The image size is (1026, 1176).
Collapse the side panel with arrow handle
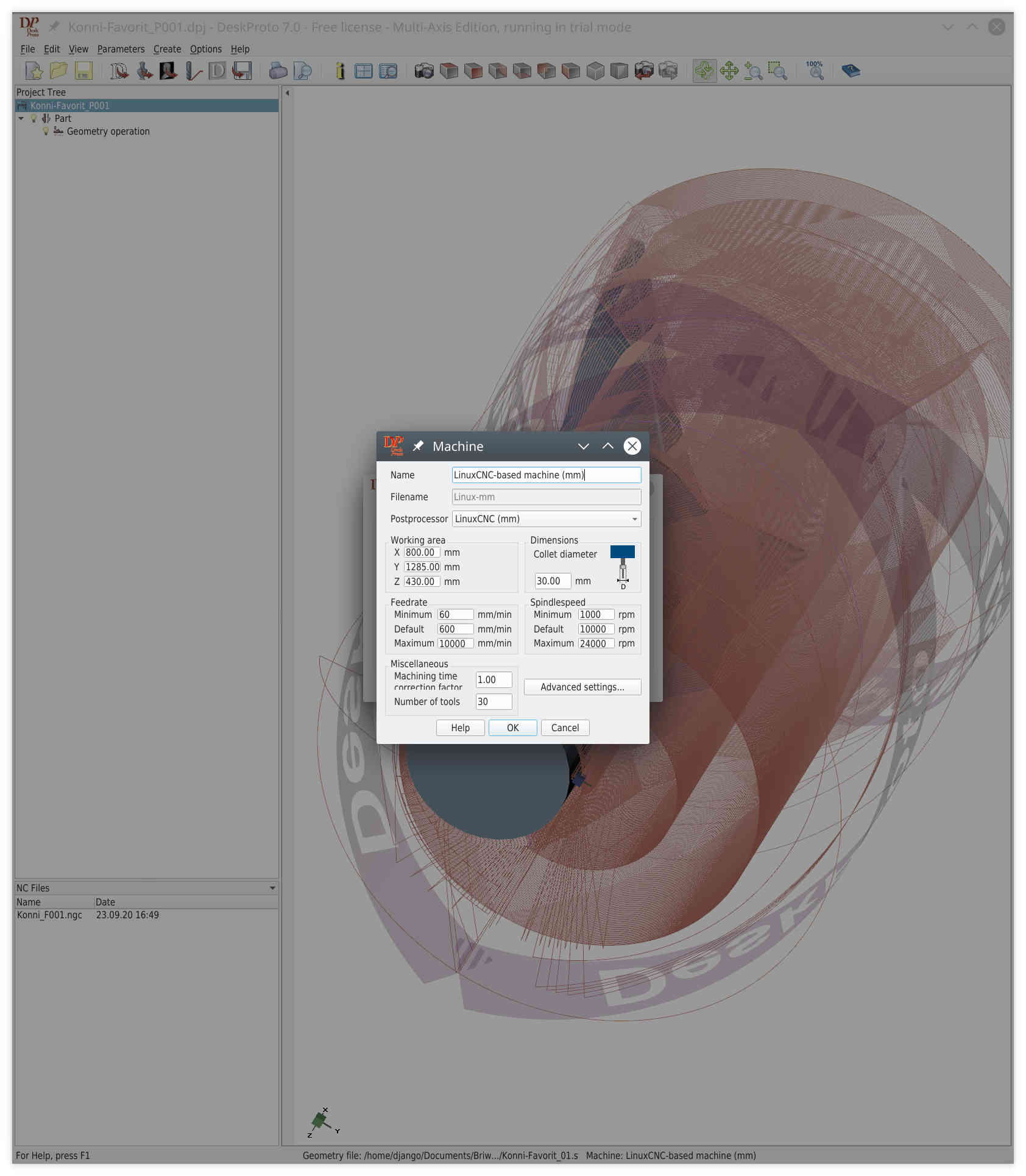pos(287,93)
